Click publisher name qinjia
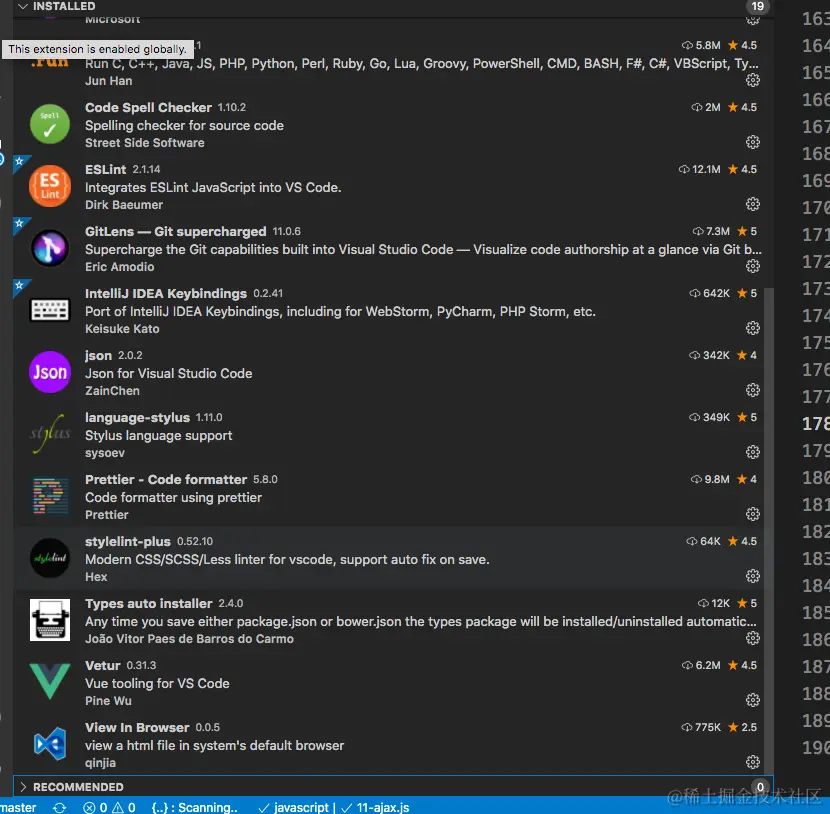 coord(101,763)
